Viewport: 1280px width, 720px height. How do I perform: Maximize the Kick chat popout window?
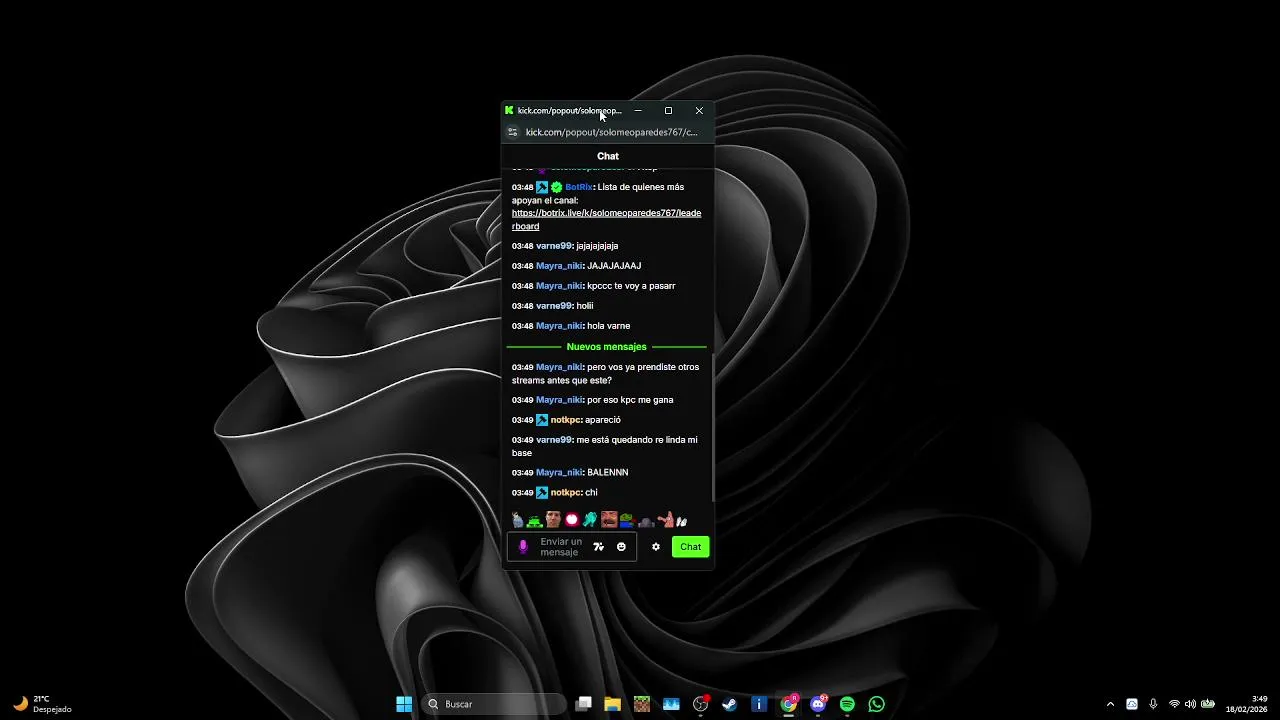(x=668, y=110)
